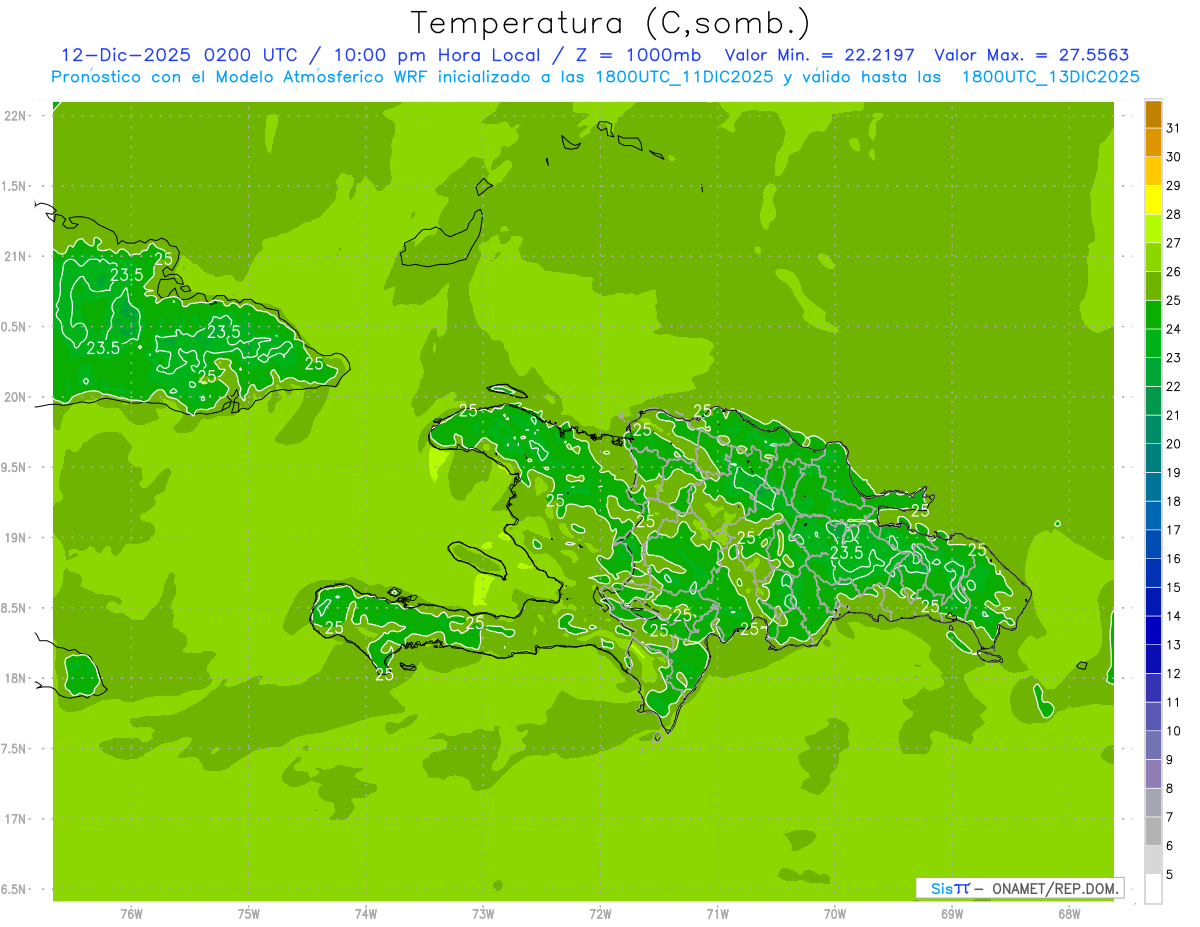Click the '69W' longitude axis label
Image resolution: width=1200 pixels, height=927 pixels.
[952, 914]
